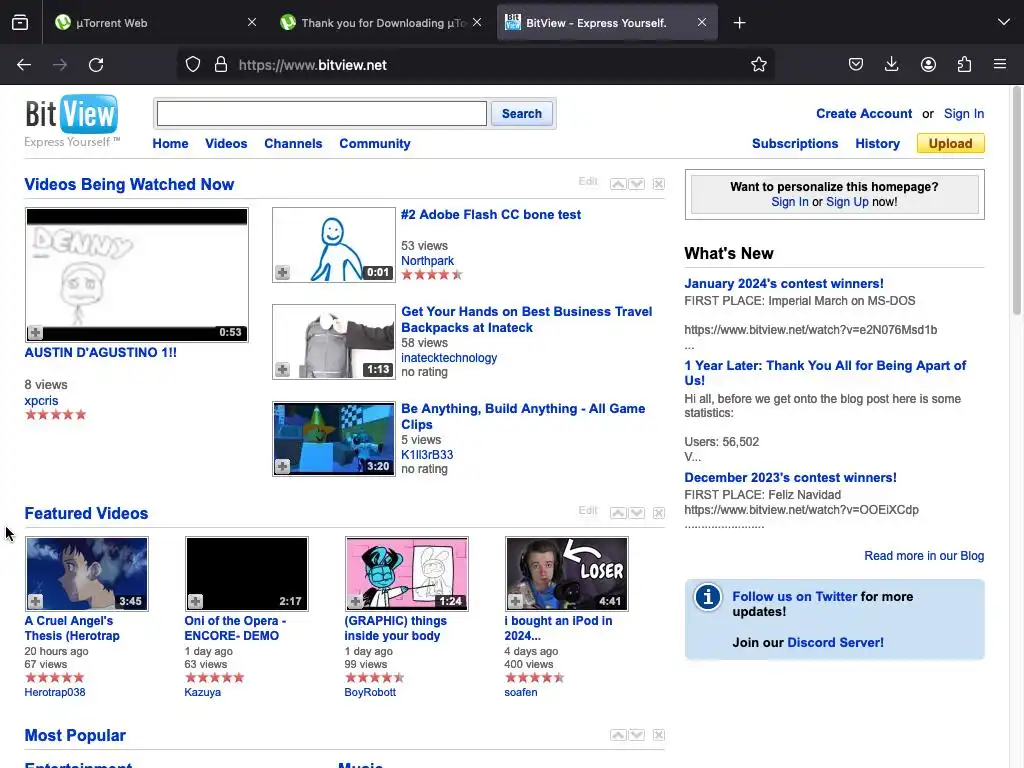Open the GRAPHIC things inside your body thumbnail
Image resolution: width=1024 pixels, height=768 pixels.
406,574
